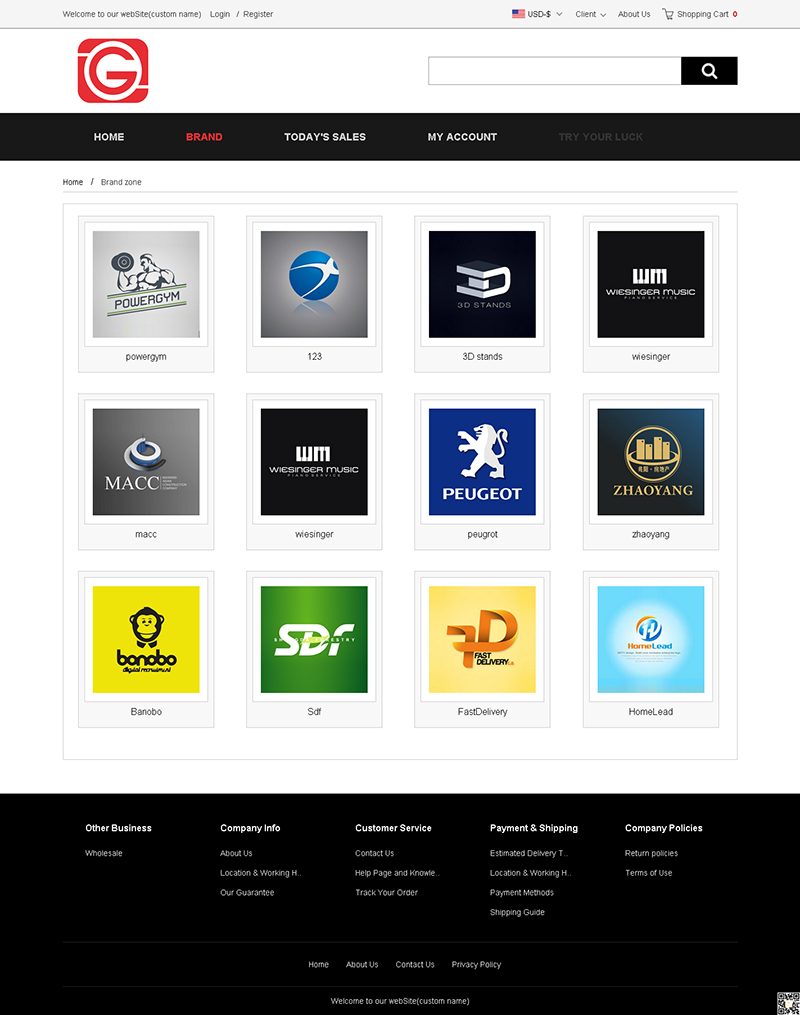Image resolution: width=800 pixels, height=1015 pixels.
Task: Click About Us in bottom footer bar
Action: (362, 965)
